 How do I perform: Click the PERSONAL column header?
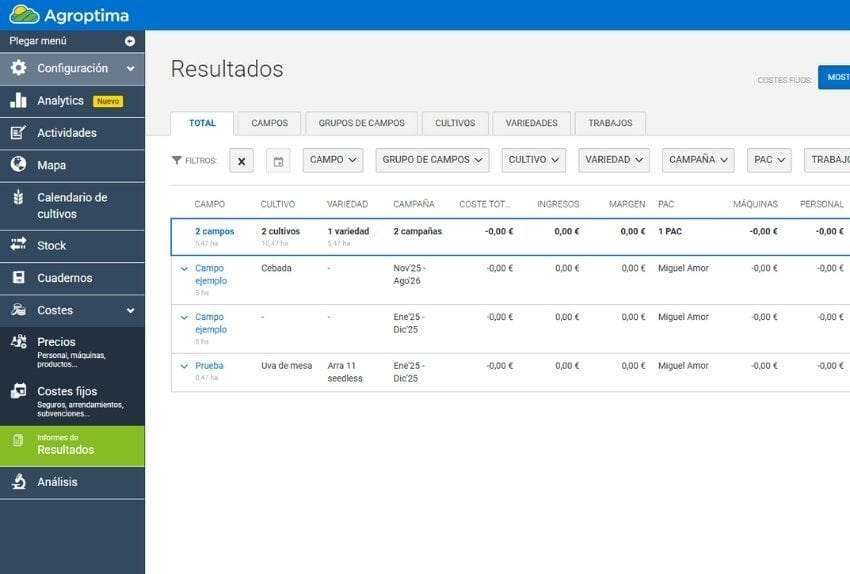click(x=822, y=204)
